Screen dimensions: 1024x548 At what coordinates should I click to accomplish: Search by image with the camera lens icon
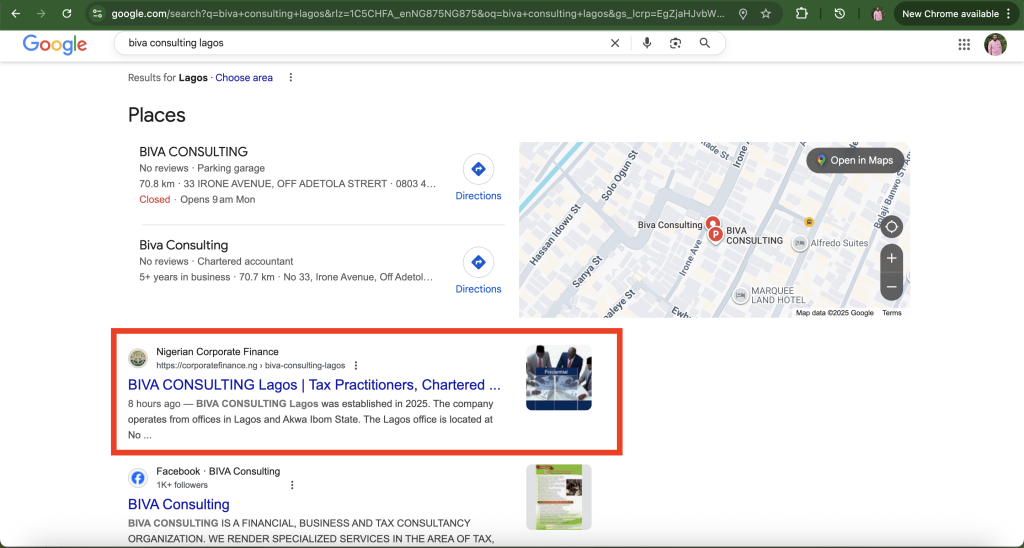tap(675, 43)
